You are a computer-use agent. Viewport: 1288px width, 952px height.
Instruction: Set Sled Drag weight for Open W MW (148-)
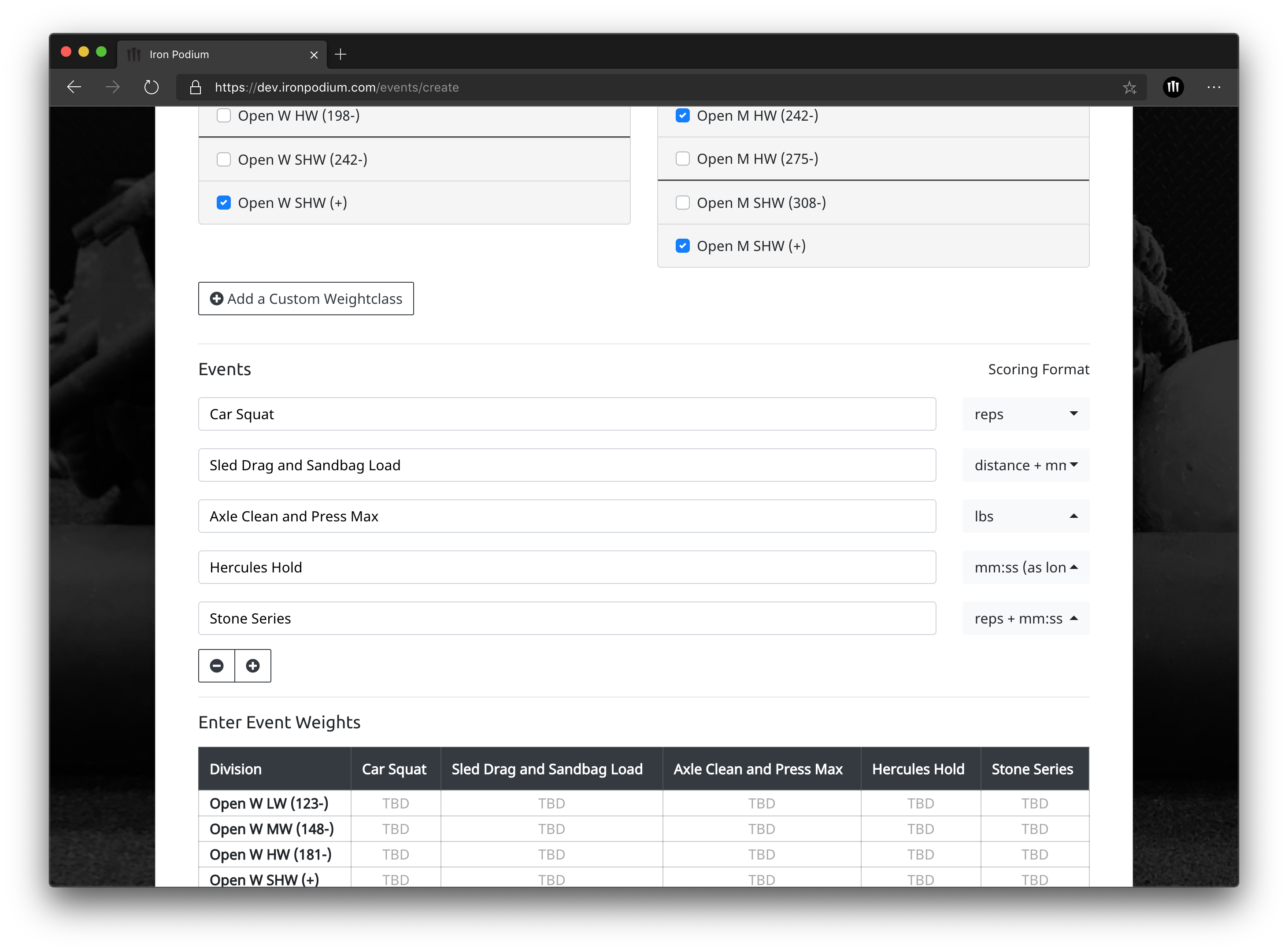tap(551, 829)
